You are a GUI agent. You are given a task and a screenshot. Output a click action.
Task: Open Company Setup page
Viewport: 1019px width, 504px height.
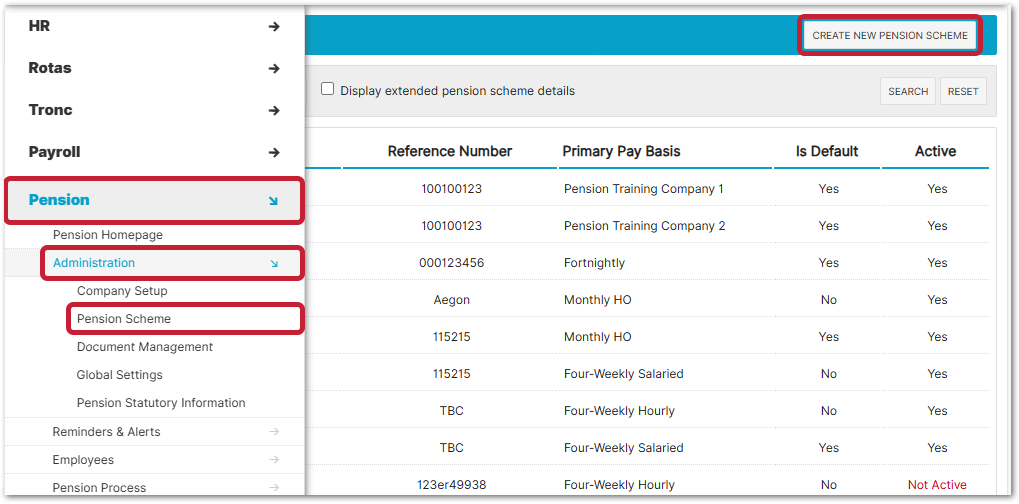122,291
